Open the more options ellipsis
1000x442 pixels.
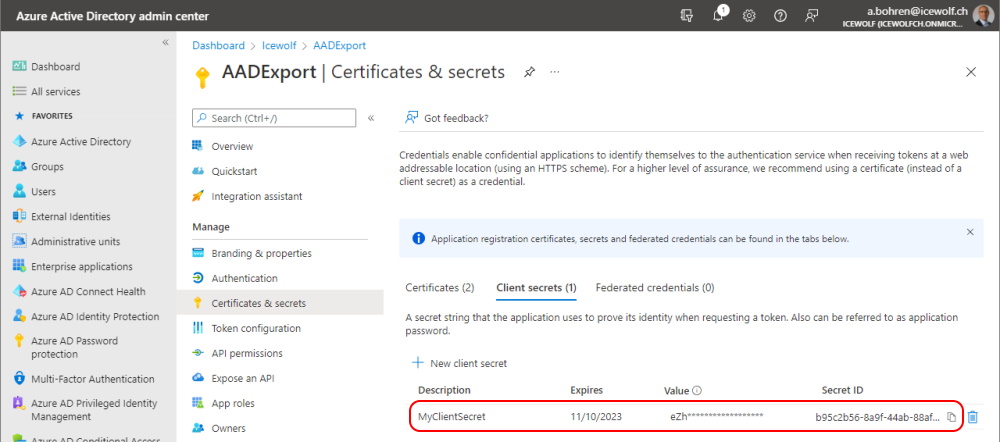click(554, 72)
